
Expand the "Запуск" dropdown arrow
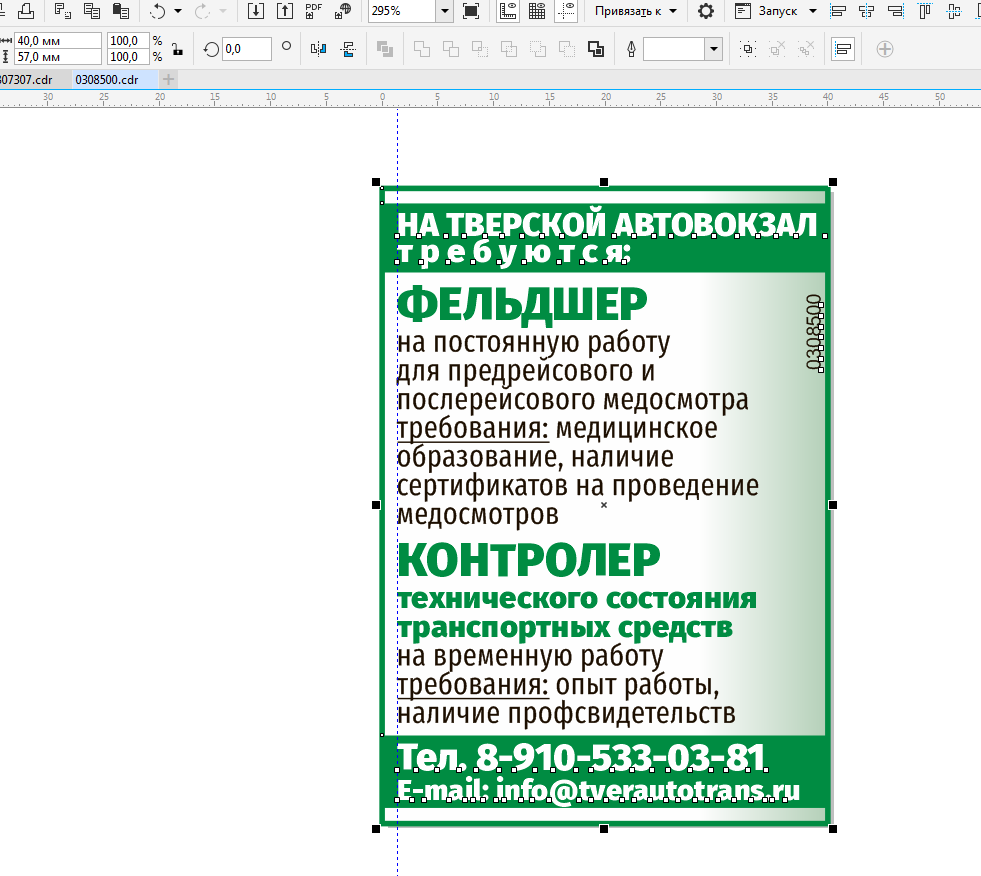813,11
